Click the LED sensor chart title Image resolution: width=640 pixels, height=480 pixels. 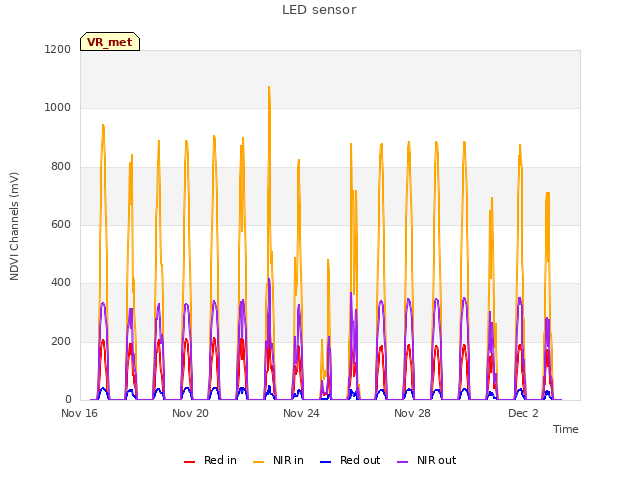[319, 10]
